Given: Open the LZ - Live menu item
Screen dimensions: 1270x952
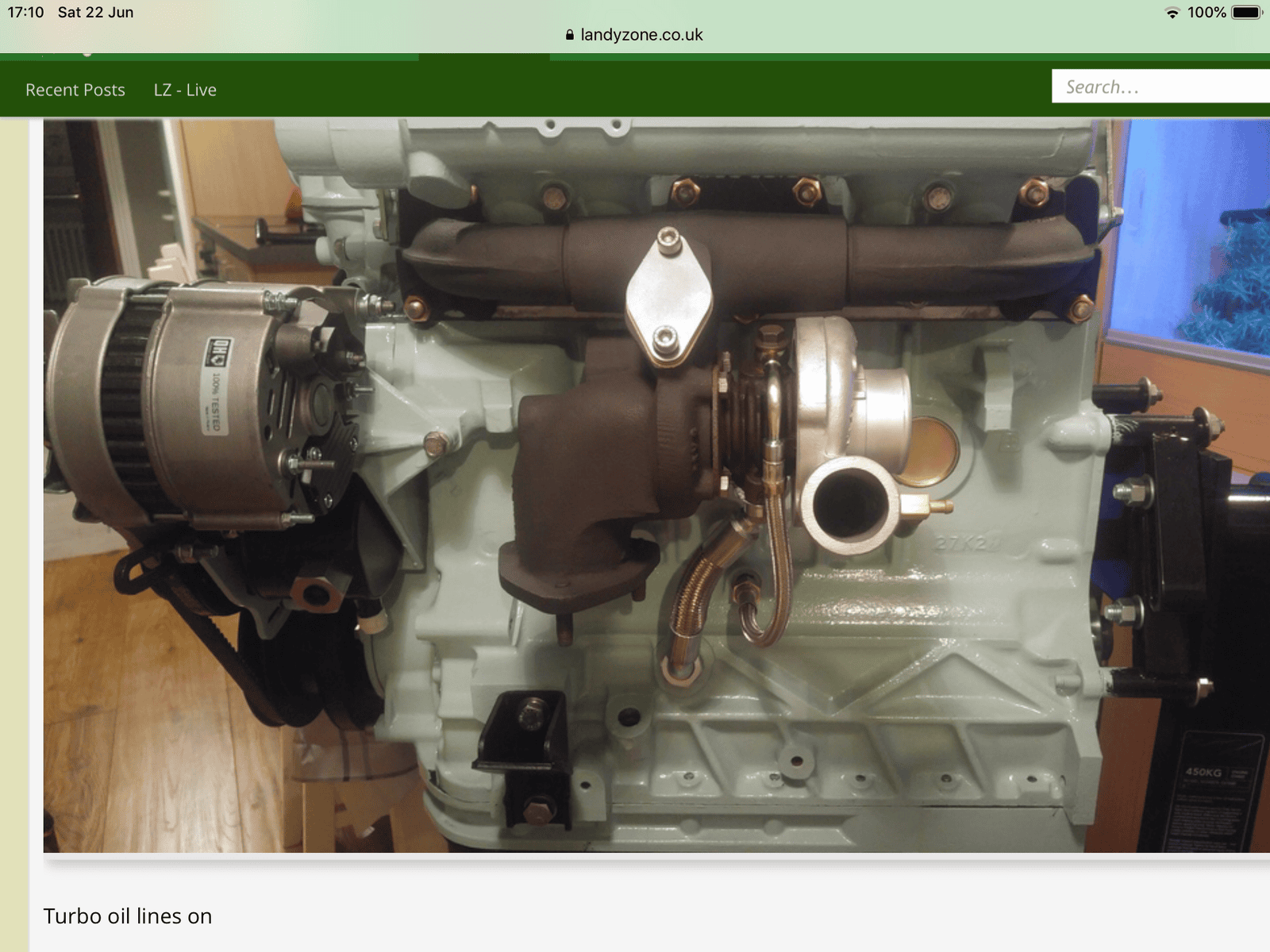Looking at the screenshot, I should (x=185, y=90).
